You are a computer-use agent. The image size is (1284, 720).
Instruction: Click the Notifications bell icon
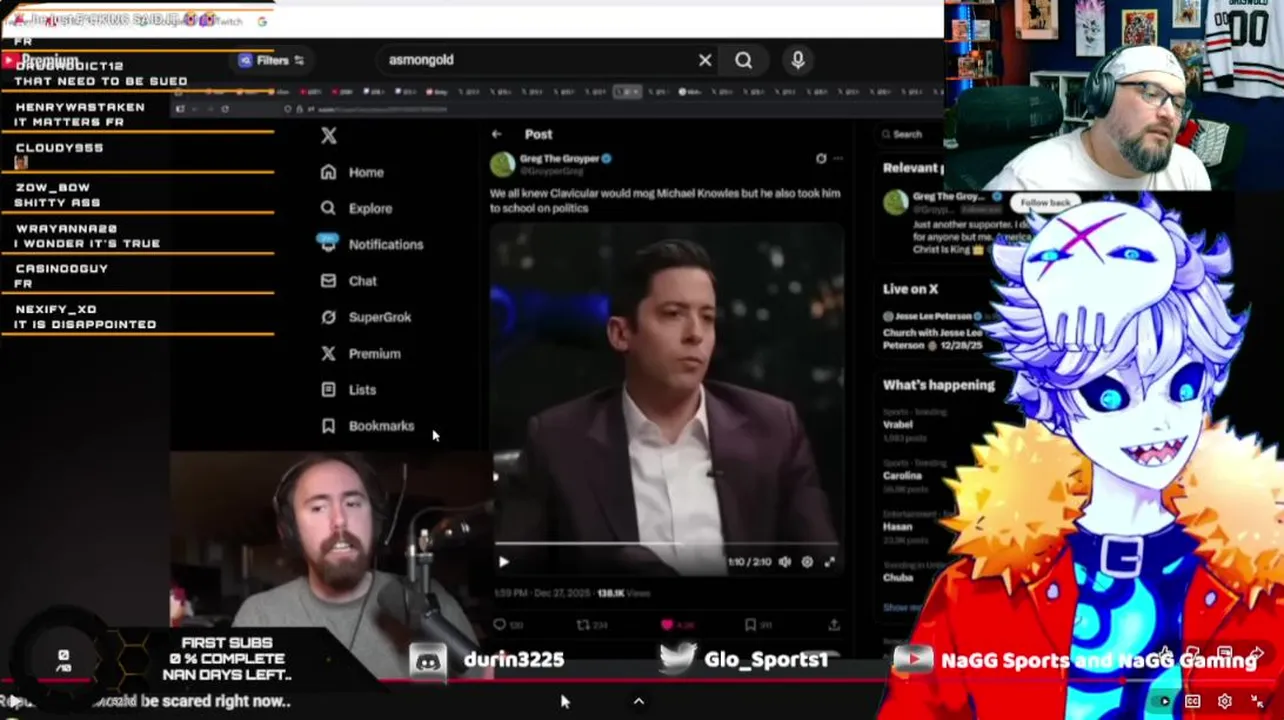point(328,244)
